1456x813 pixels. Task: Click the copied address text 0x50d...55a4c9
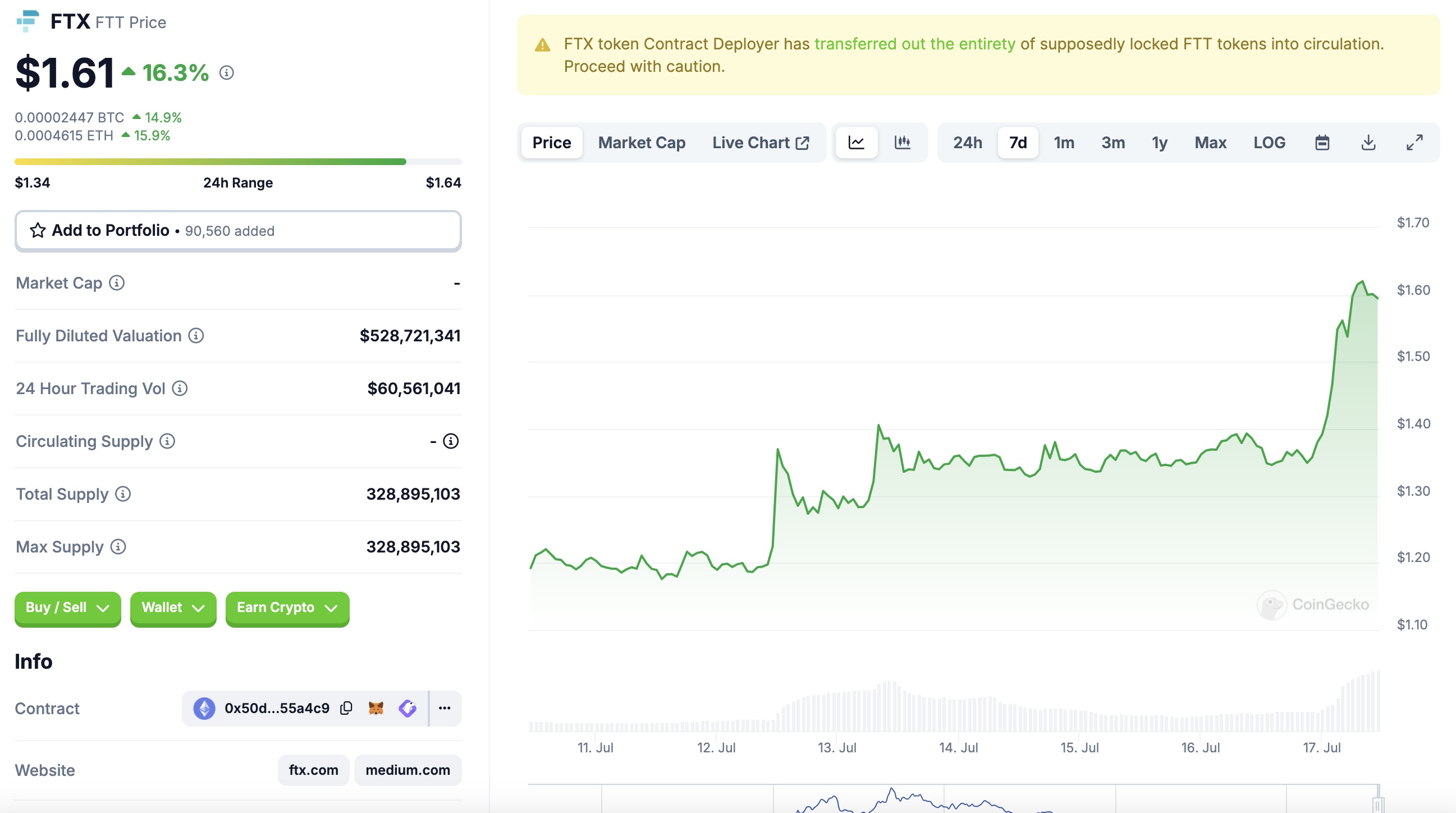276,709
